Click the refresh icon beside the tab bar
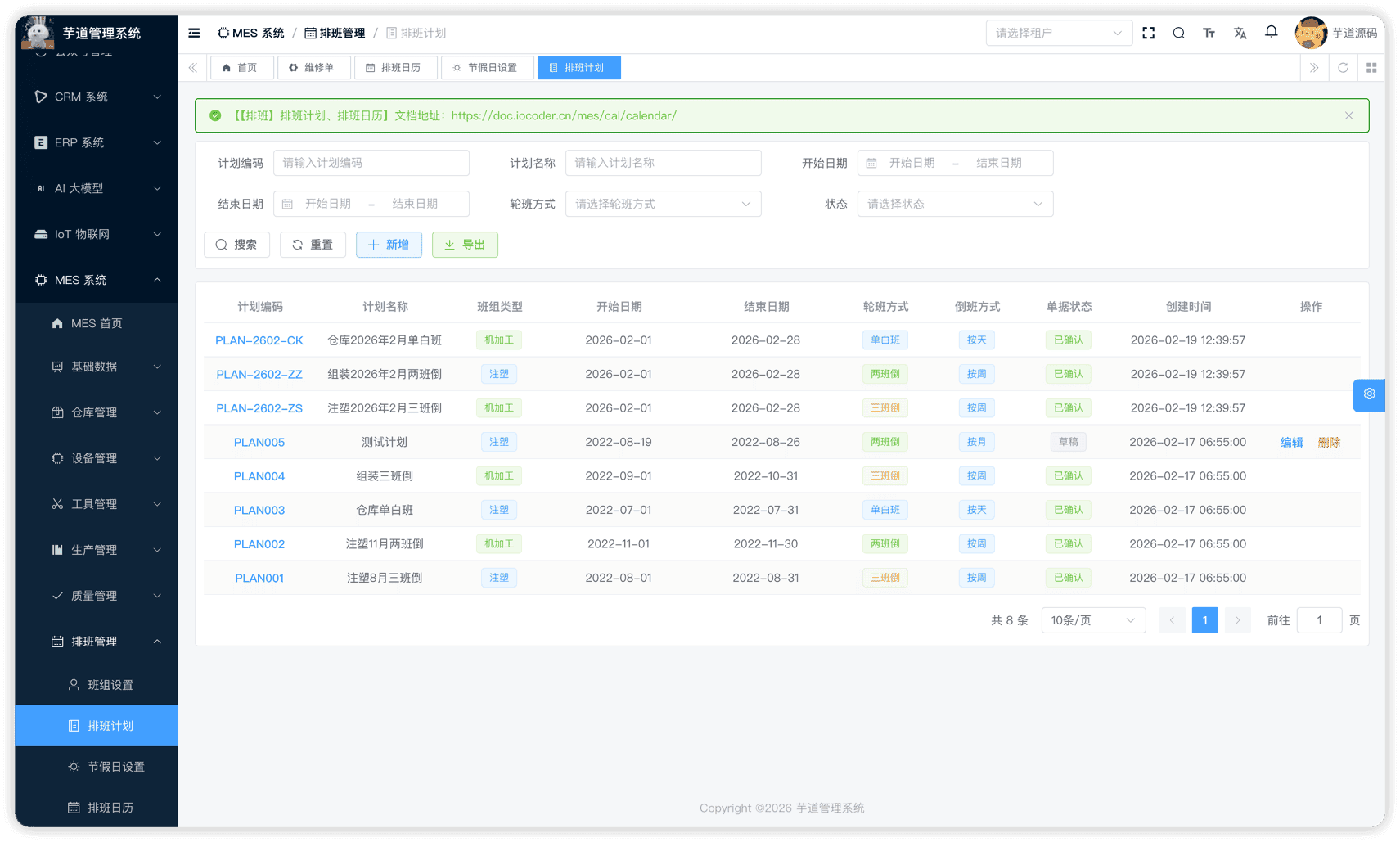Viewport: 1400px width, 842px height. [x=1342, y=67]
